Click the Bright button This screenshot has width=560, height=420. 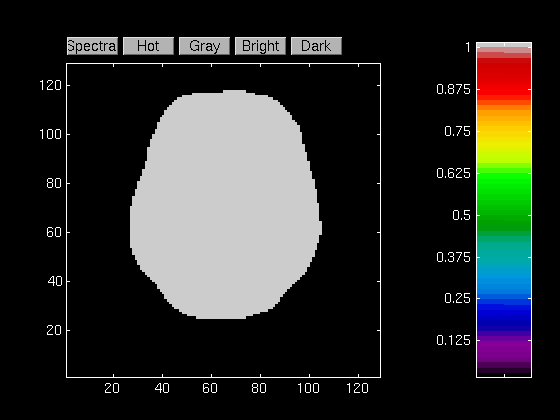point(260,46)
